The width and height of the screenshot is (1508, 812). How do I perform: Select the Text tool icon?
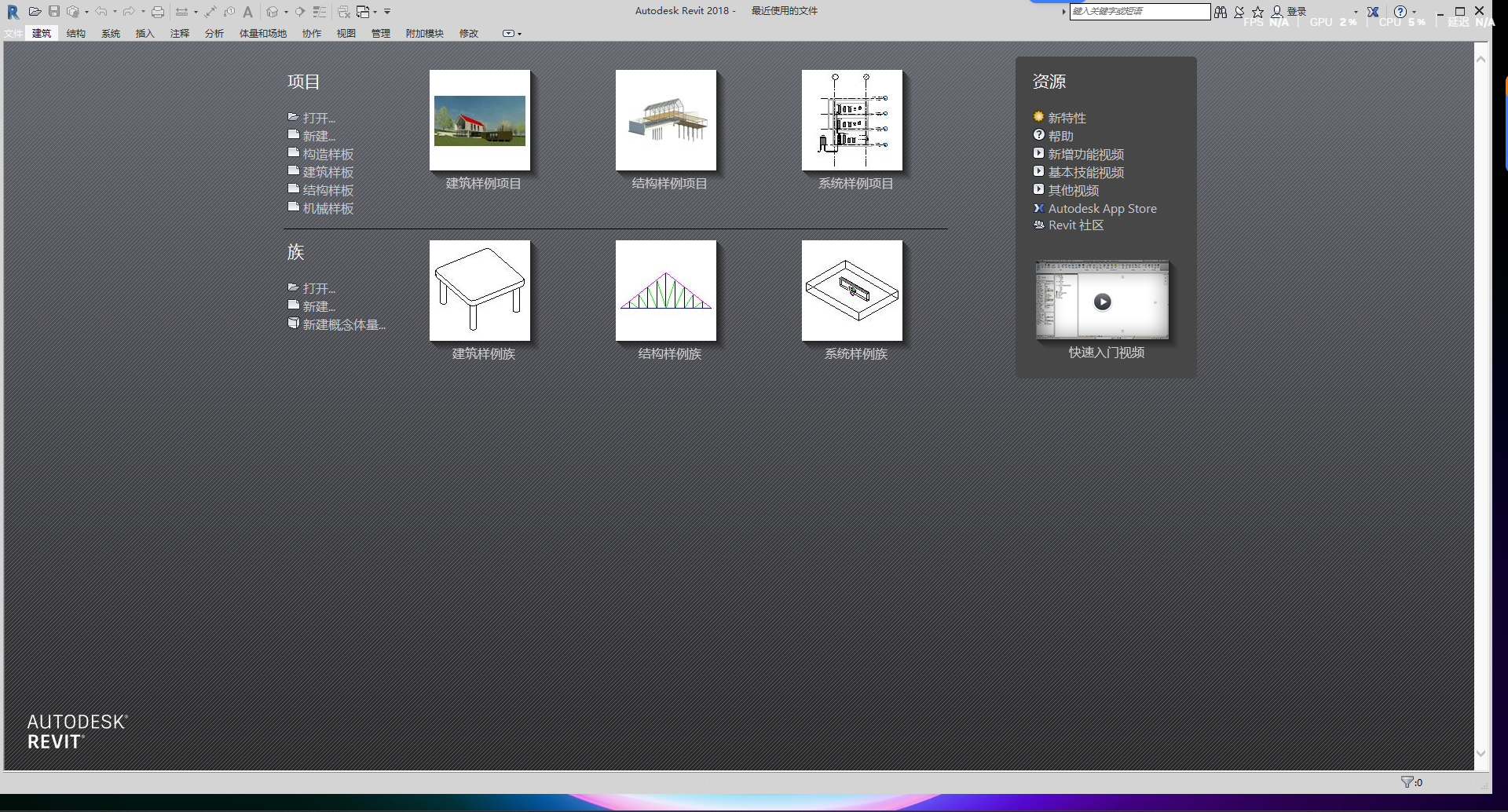point(249,11)
